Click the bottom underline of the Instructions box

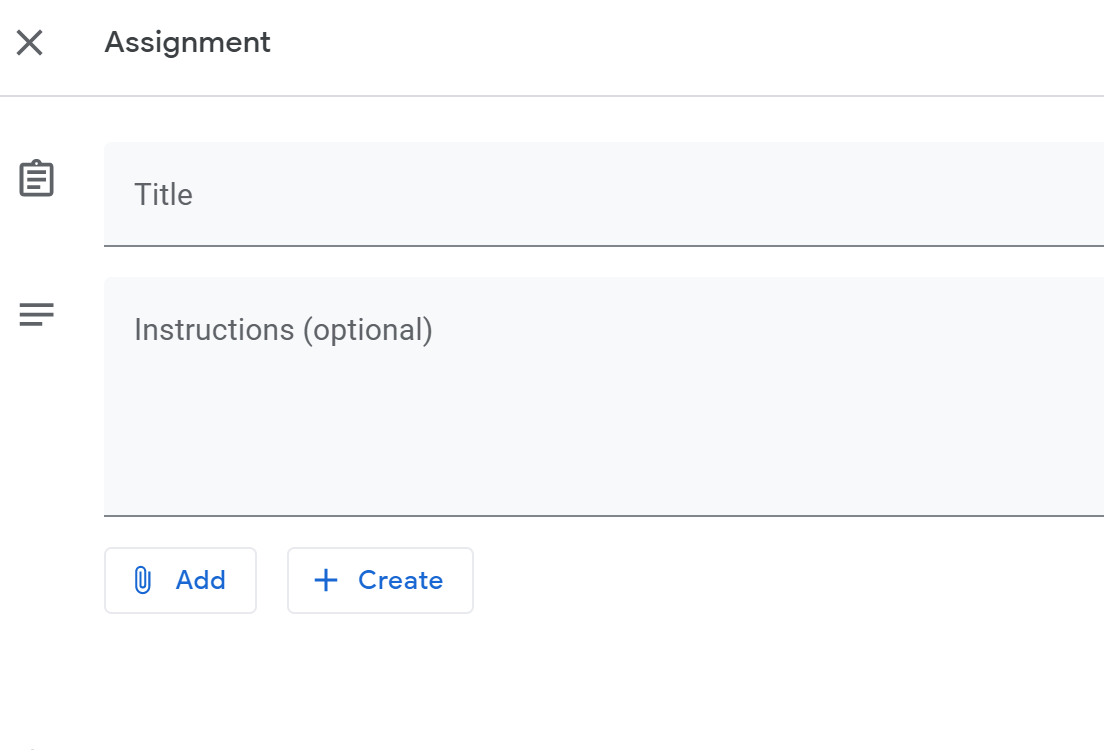(x=600, y=516)
